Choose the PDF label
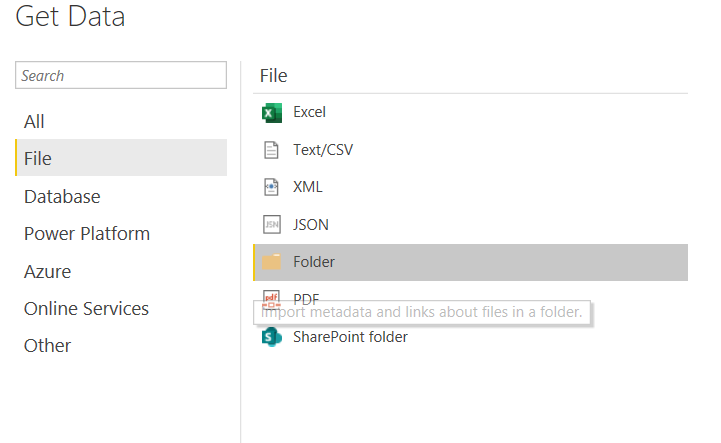This screenshot has width=721, height=443. coord(306,299)
